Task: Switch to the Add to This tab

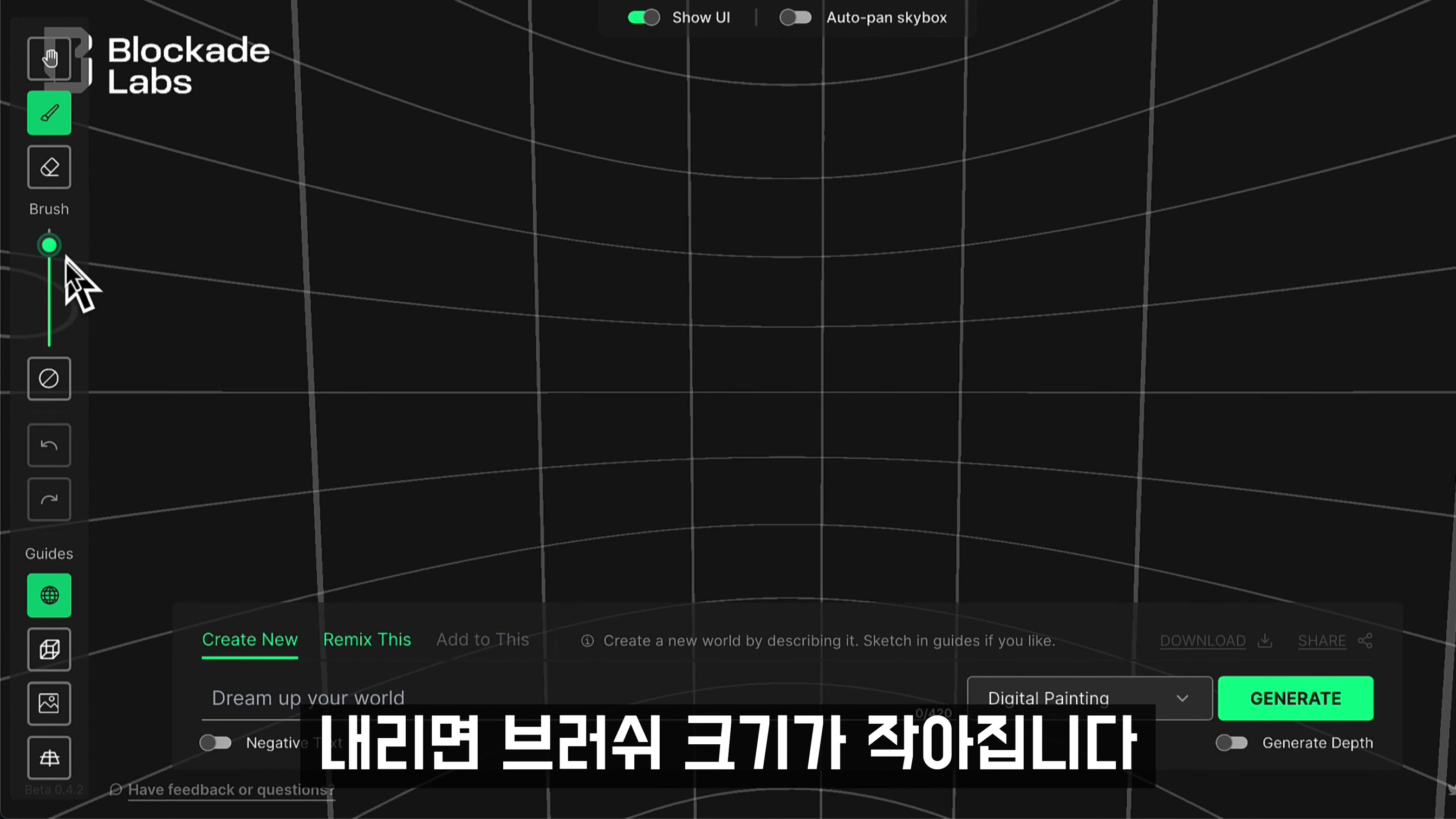Action: point(483,639)
